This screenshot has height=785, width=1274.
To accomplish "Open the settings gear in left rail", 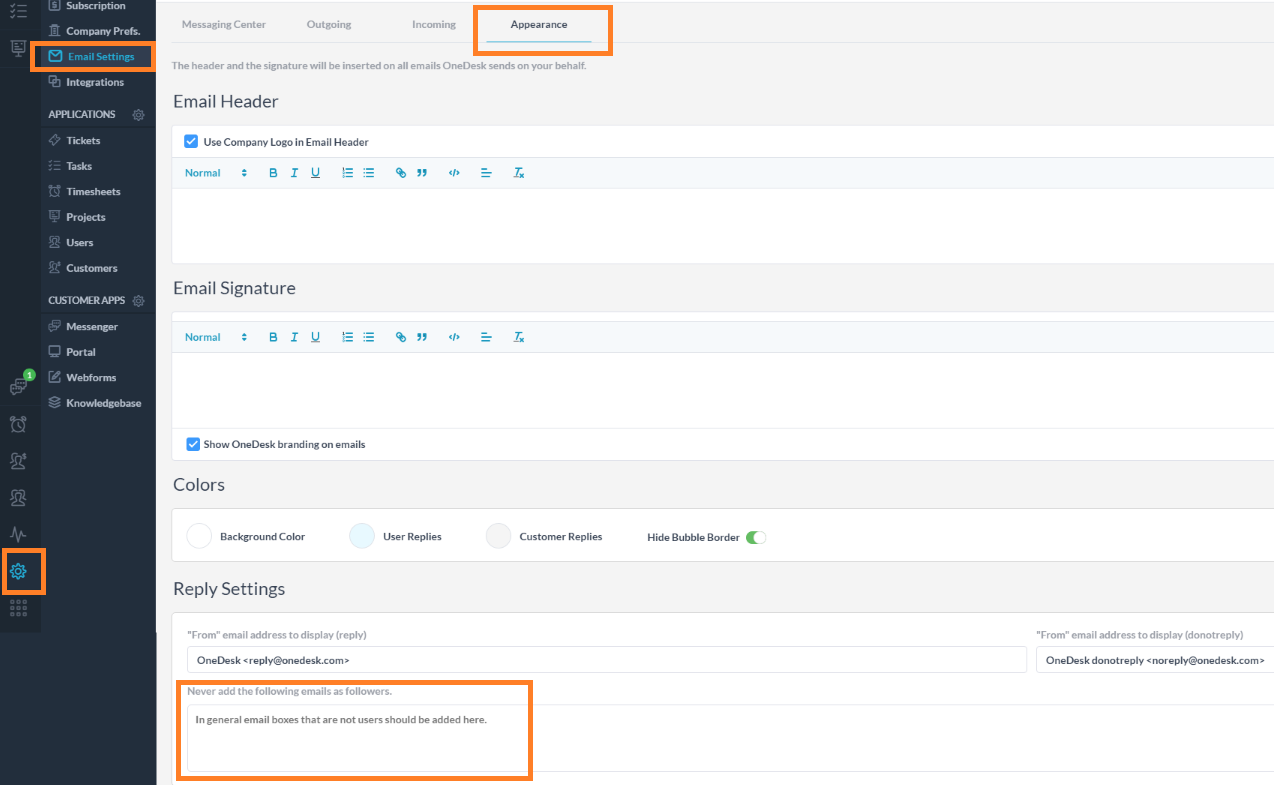I will (18, 572).
